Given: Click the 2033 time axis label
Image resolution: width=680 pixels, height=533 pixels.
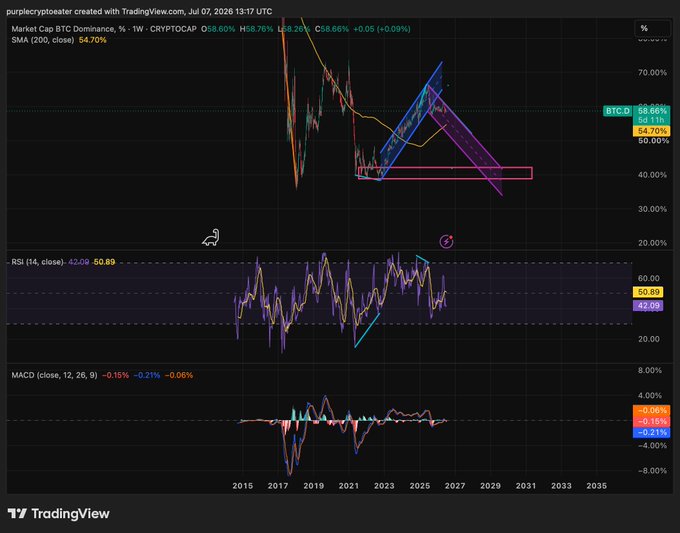Looking at the screenshot, I should (561, 486).
